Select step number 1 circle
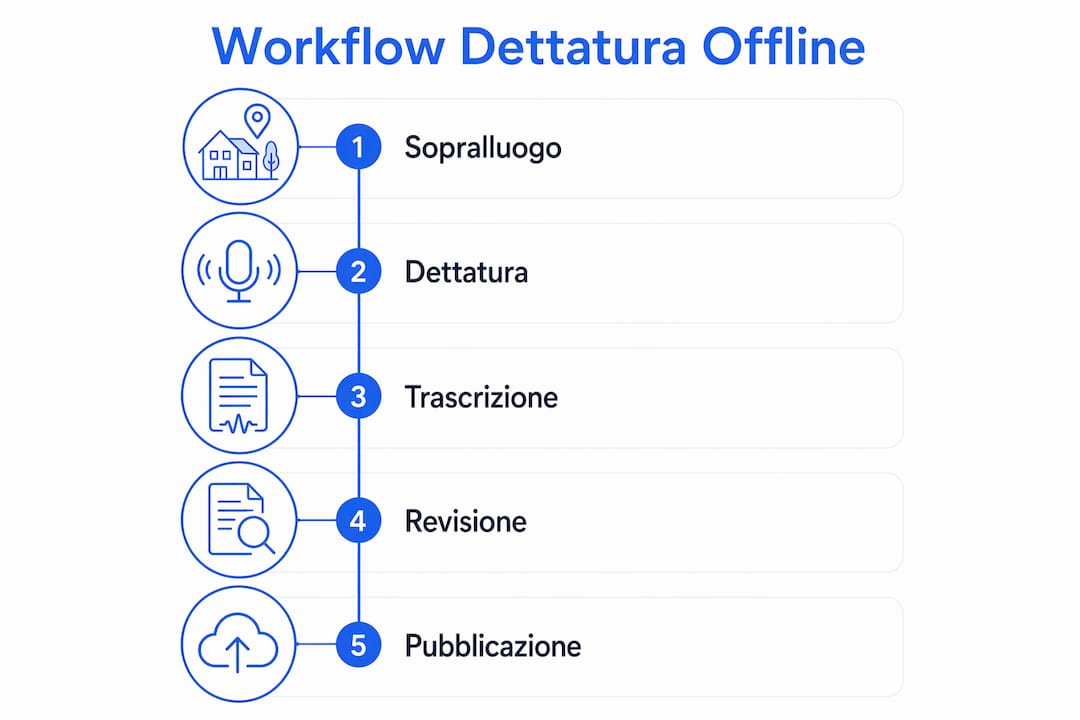The image size is (1080, 720). (x=358, y=147)
